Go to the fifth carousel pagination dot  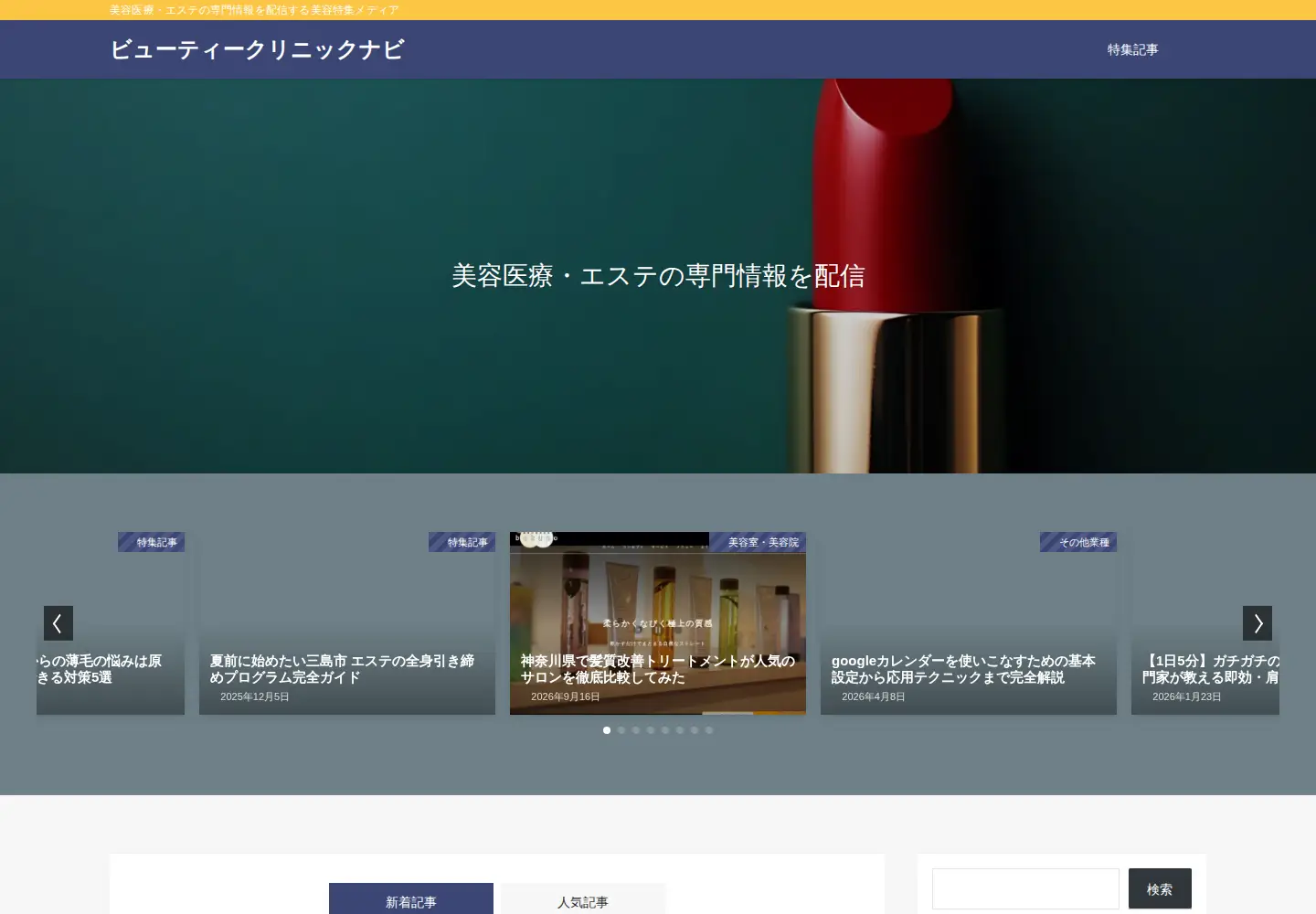coord(665,730)
